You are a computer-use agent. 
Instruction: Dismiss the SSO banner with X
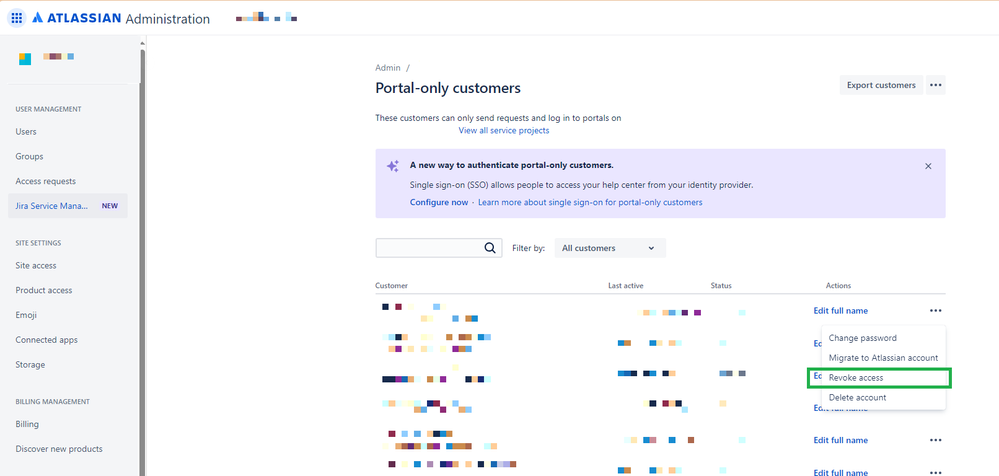(928, 166)
